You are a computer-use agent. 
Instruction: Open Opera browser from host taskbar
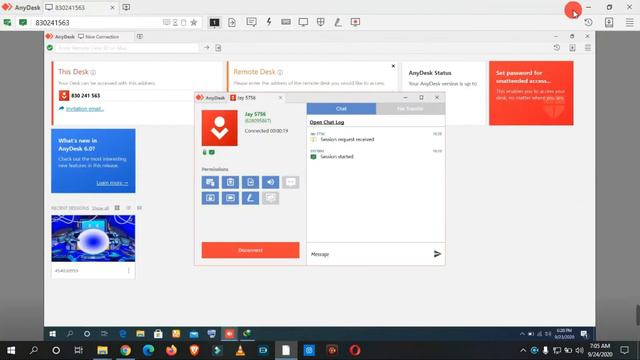[x=355, y=350]
